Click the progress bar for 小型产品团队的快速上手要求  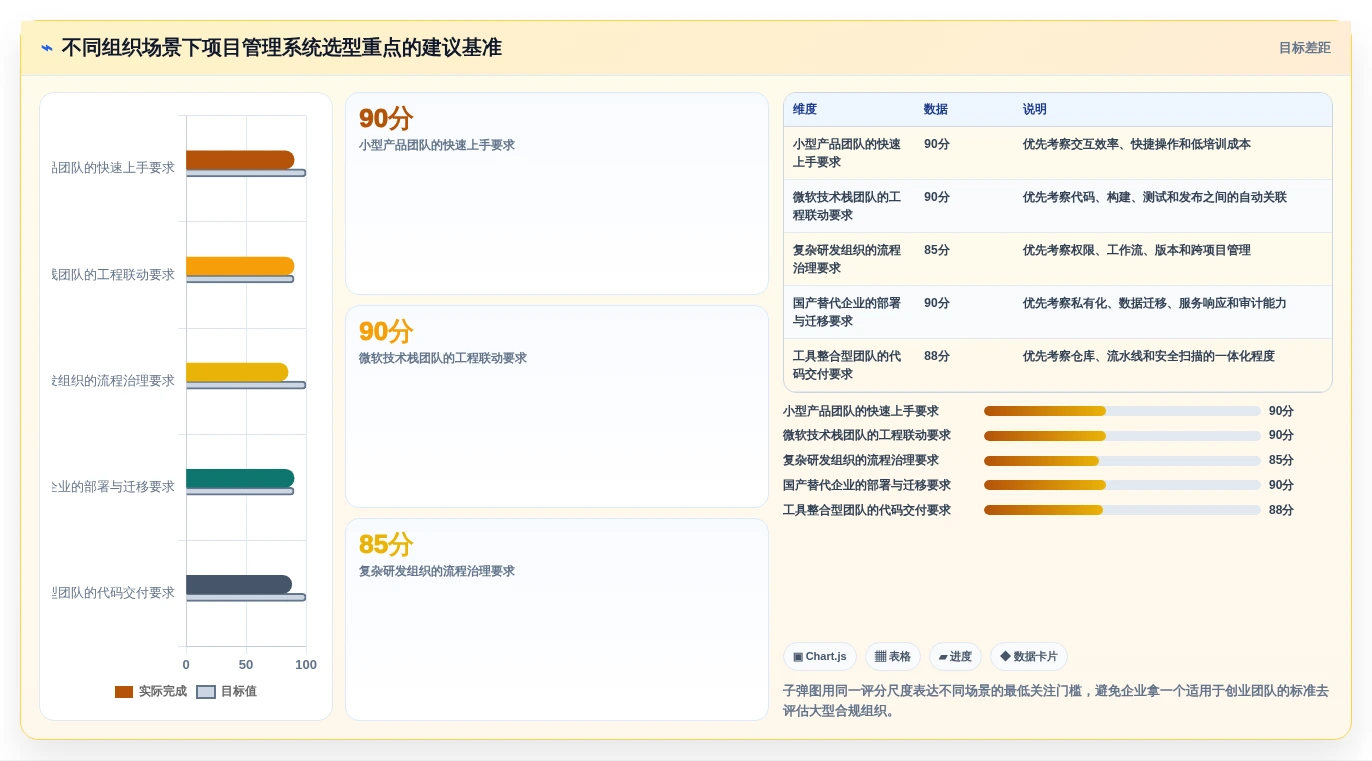[x=1122, y=411]
